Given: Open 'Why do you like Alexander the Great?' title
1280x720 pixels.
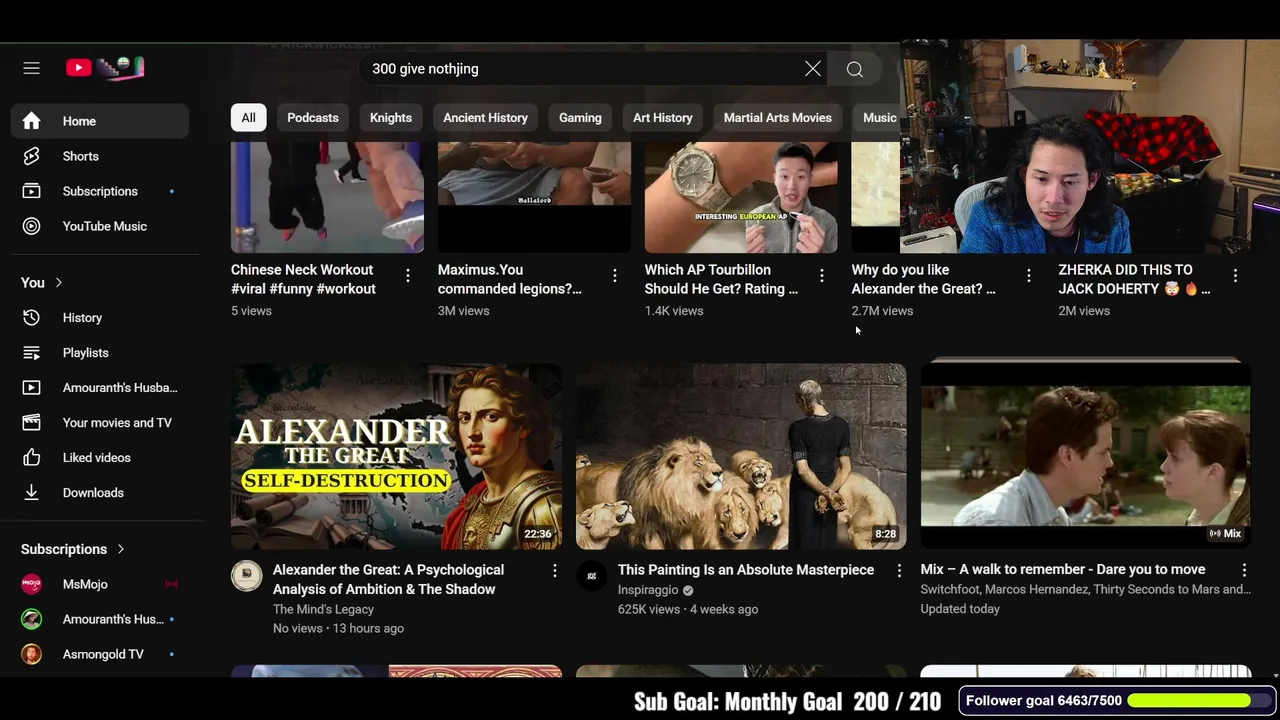Looking at the screenshot, I should click(x=923, y=279).
